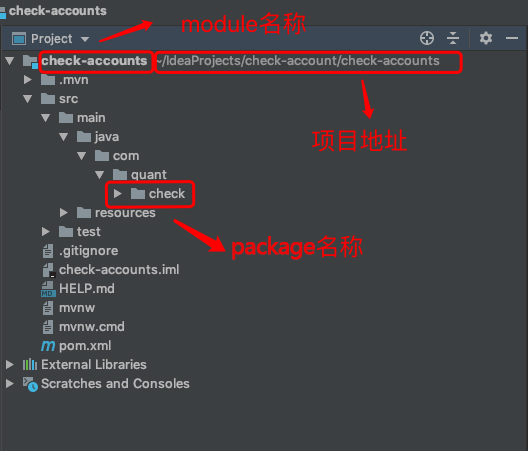Screen dimensions: 528x451
Task: Open the Project view dropdown arrow
Action: click(85, 39)
